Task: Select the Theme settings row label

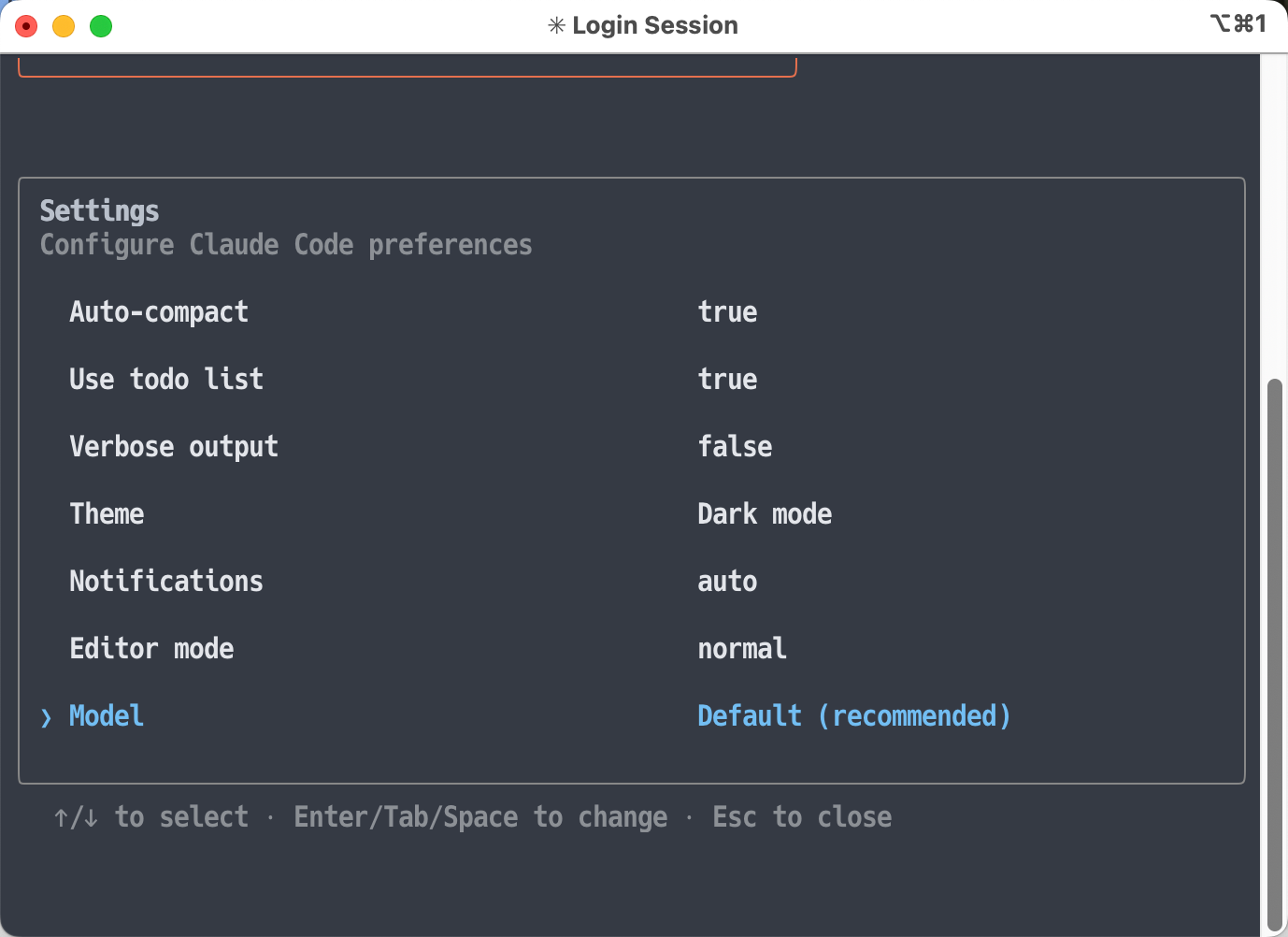Action: (x=107, y=514)
